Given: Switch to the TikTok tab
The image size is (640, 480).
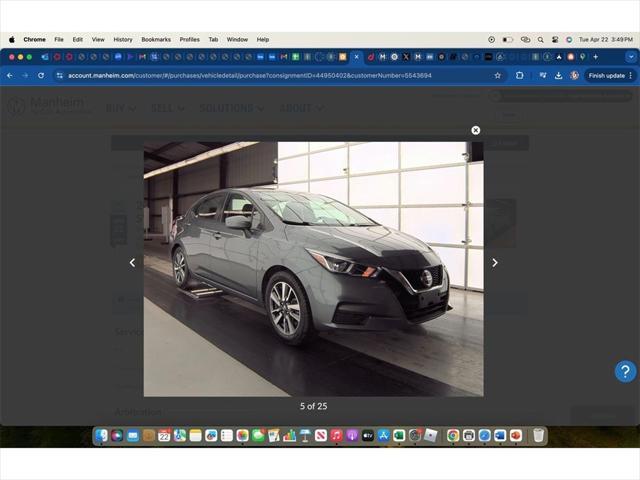Looking at the screenshot, I should point(371,57).
